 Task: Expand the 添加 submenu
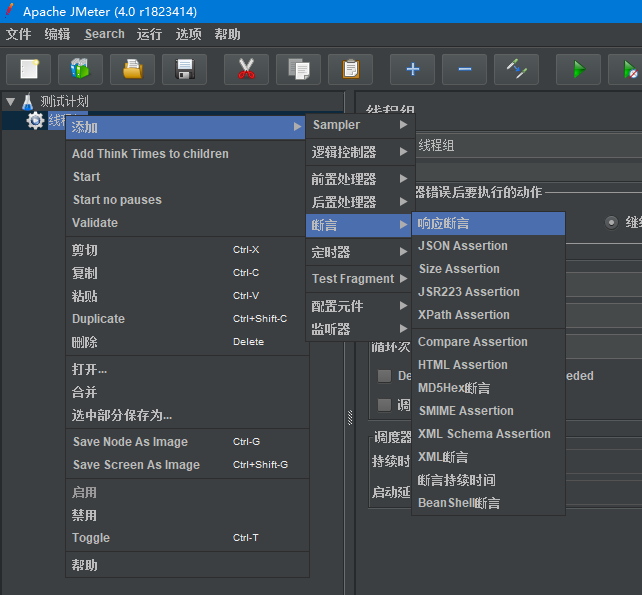(185, 127)
